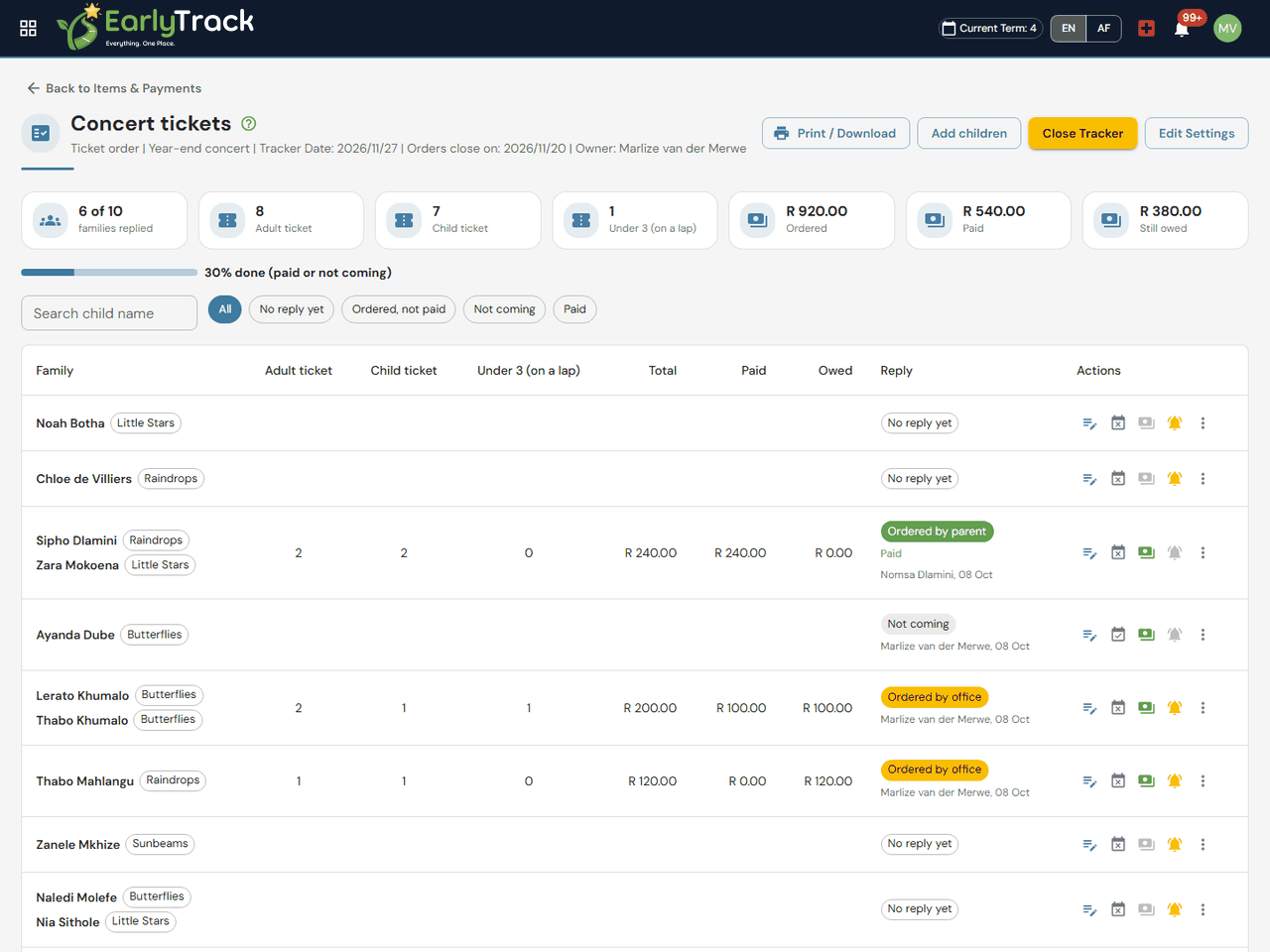
Task: Click payment icon for Sipho Dlamini row
Action: point(1146,552)
